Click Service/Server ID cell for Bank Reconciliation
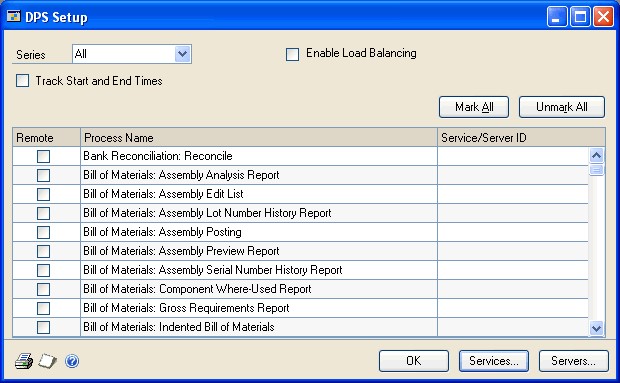The width and height of the screenshot is (620, 383). pos(513,156)
